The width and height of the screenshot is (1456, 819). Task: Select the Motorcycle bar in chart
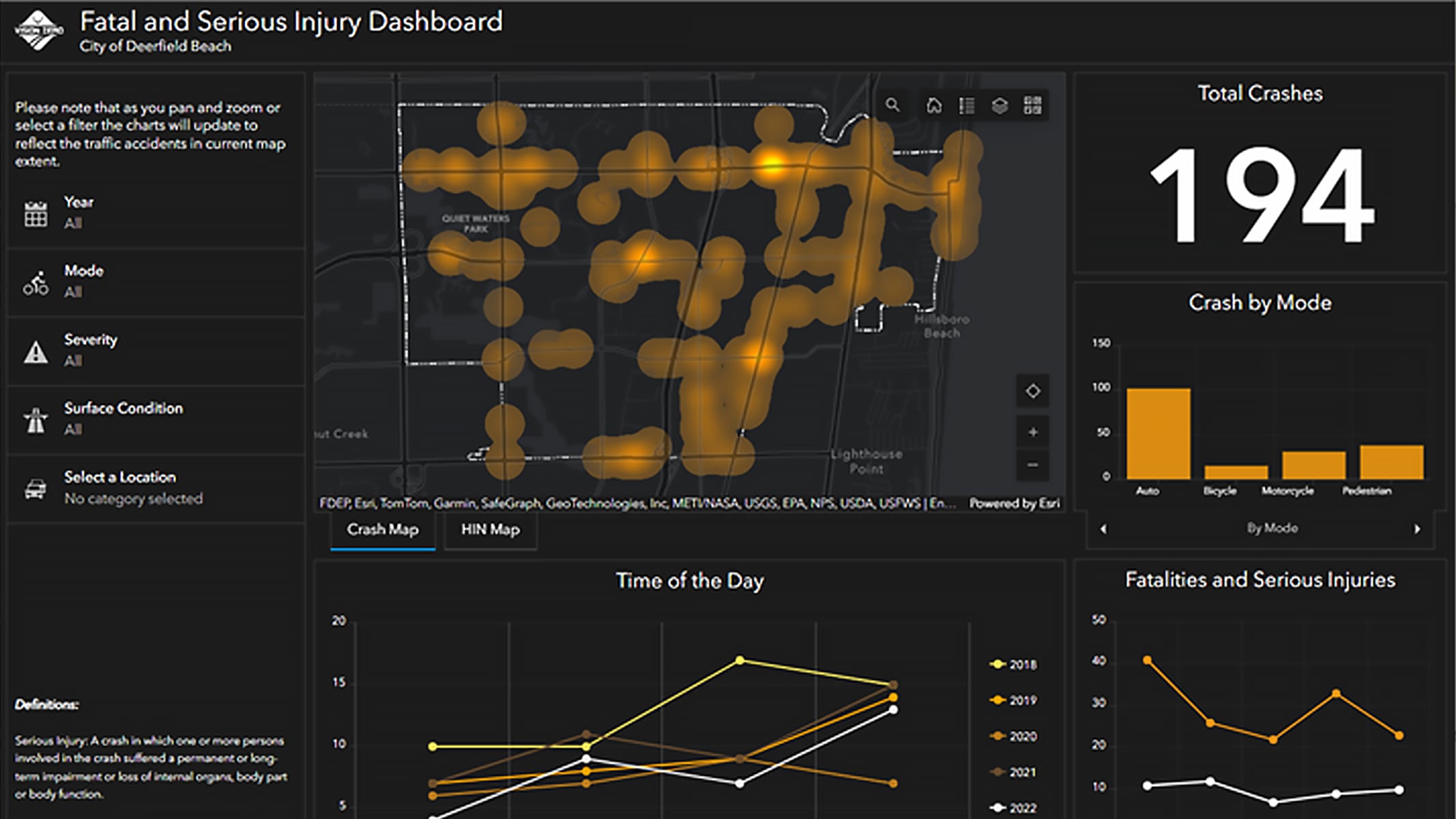click(1314, 465)
